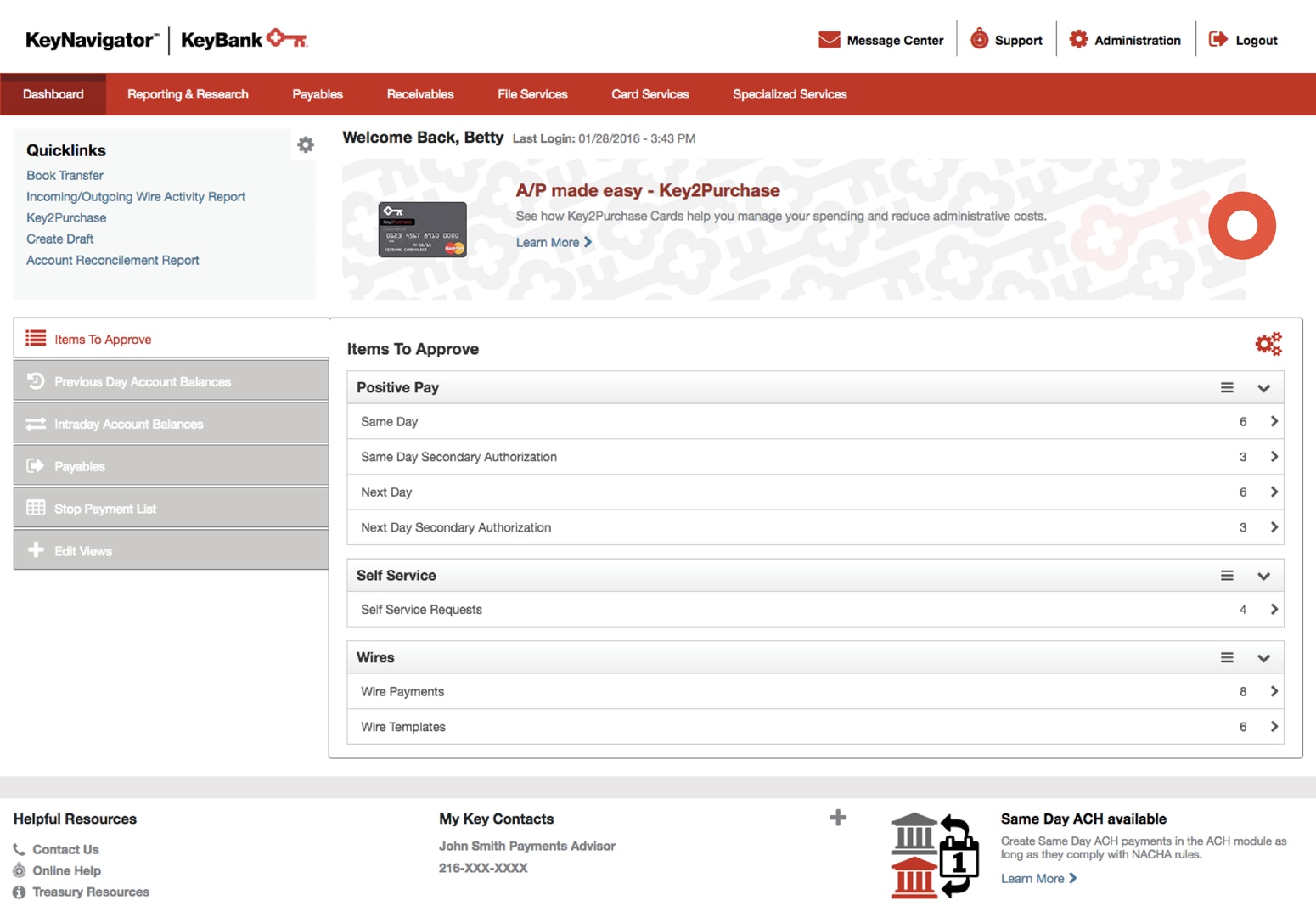Open Next Day Secondary Authorization row arrow
Screen dimensions: 1316x923
pyautogui.click(x=1274, y=527)
